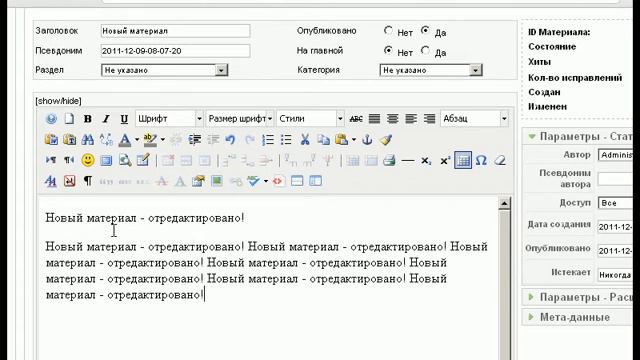Click the Undo arrow
The height and width of the screenshot is (360, 640).
click(x=230, y=140)
